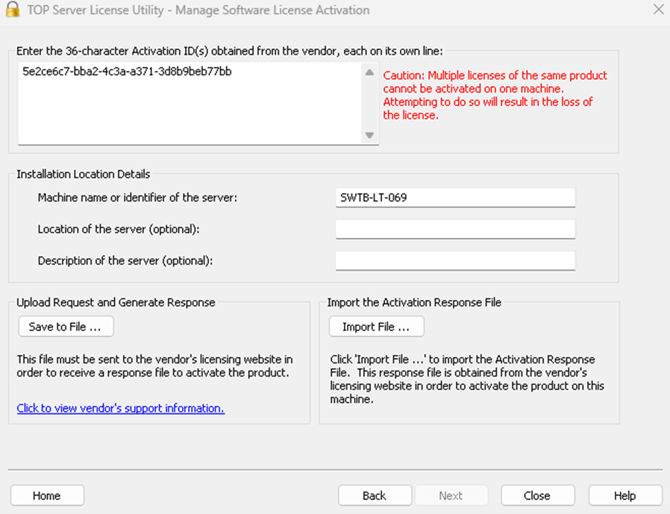Image resolution: width=670 pixels, height=514 pixels.
Task: Go to the previous step with Back
Action: coord(374,495)
